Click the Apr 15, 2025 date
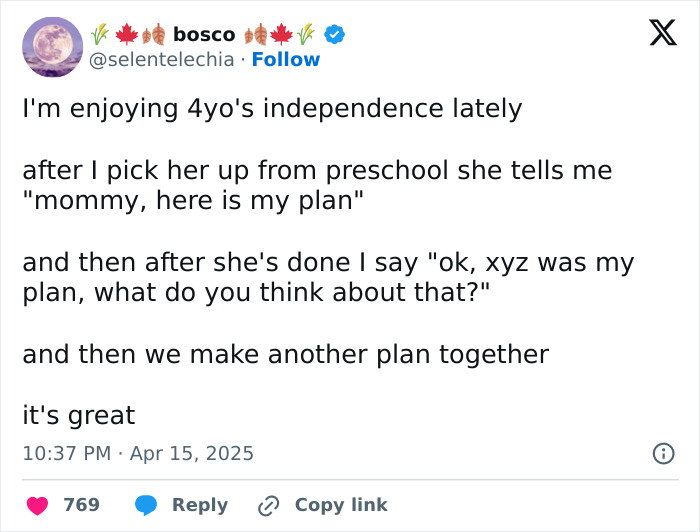Viewport: 700px width, 532px height. pyautogui.click(x=192, y=453)
